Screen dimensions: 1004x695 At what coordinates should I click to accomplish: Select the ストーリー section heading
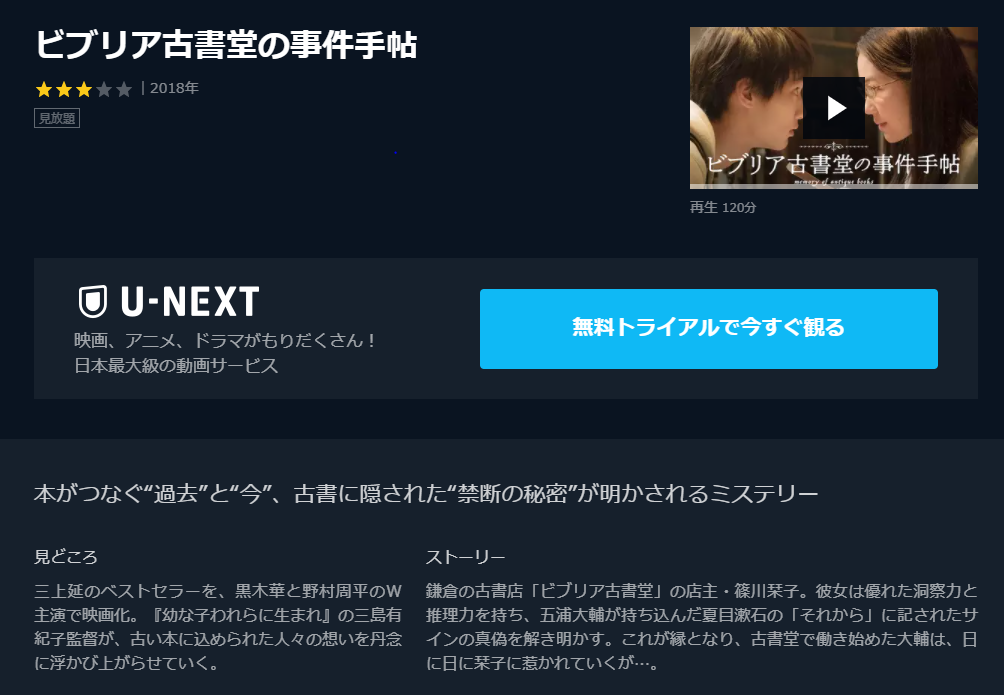(x=466, y=557)
